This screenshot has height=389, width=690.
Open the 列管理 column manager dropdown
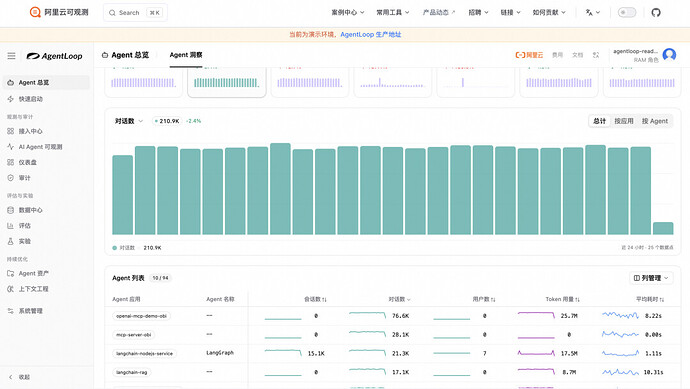(651, 278)
